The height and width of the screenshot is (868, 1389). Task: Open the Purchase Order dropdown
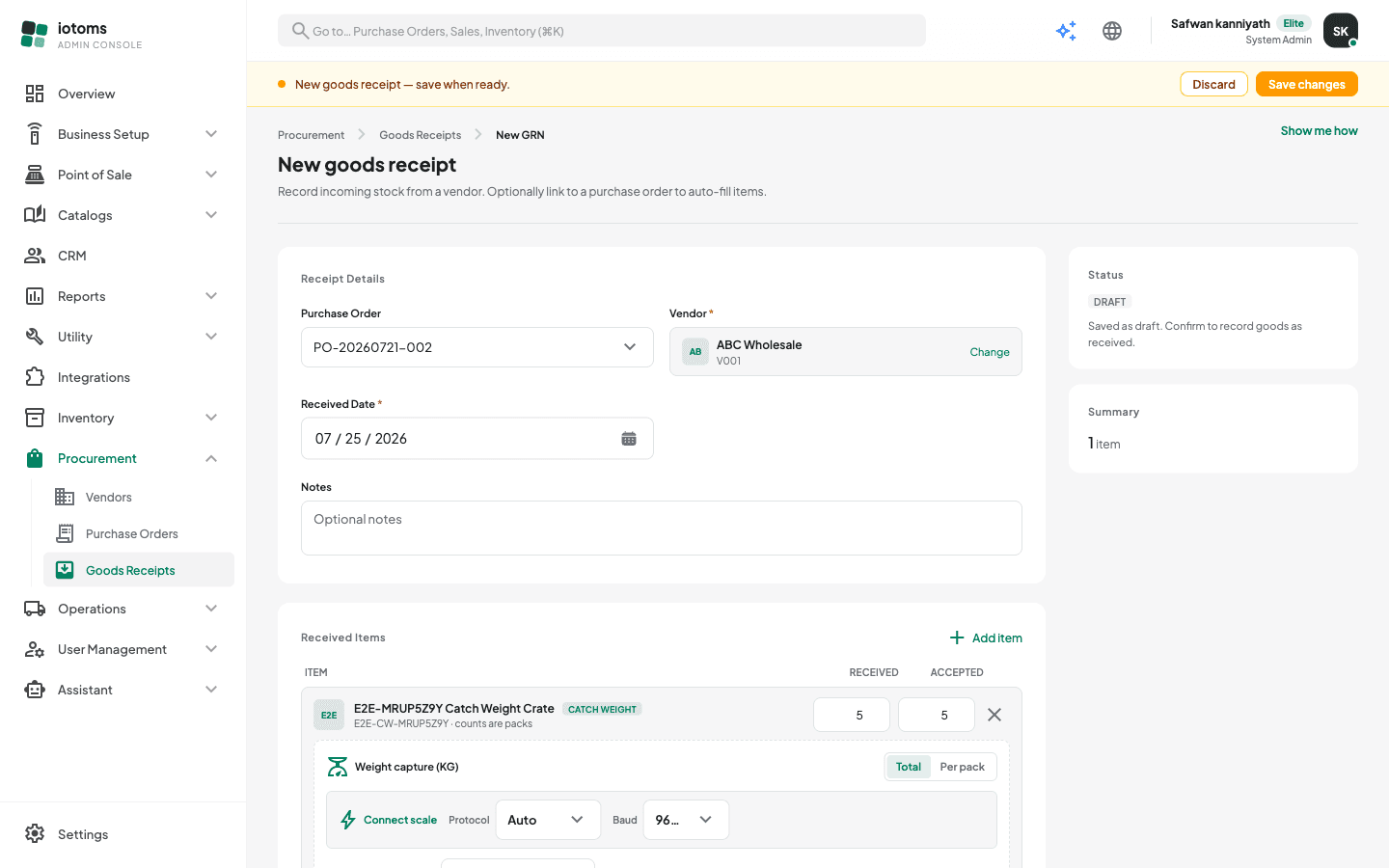coord(477,347)
